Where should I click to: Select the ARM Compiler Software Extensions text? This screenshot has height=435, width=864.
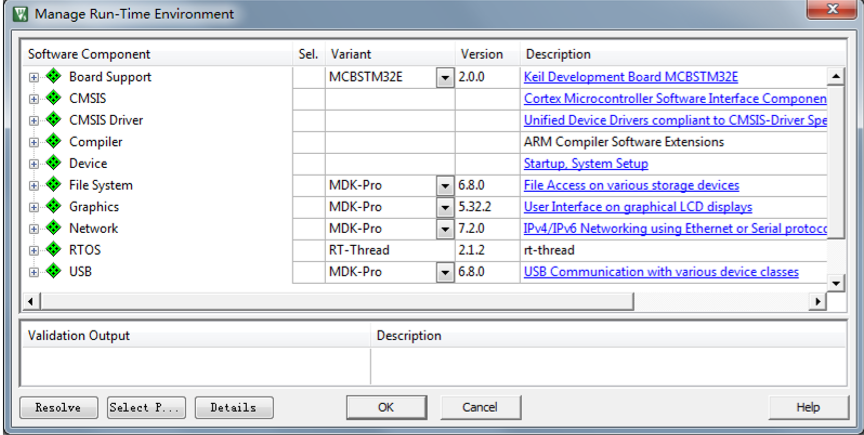pos(624,142)
